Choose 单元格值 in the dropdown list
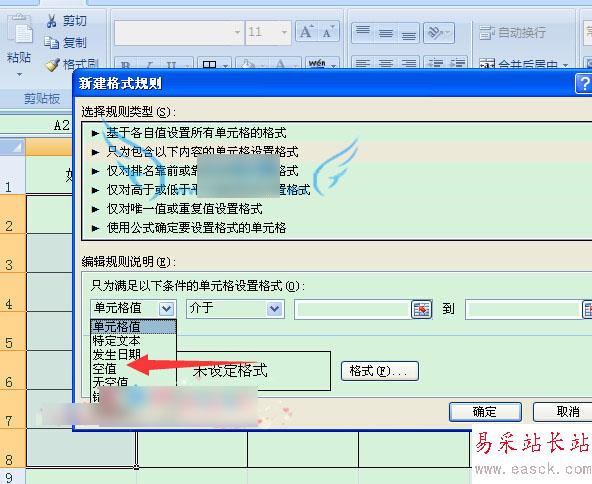Image resolution: width=592 pixels, height=484 pixels. pos(133,327)
